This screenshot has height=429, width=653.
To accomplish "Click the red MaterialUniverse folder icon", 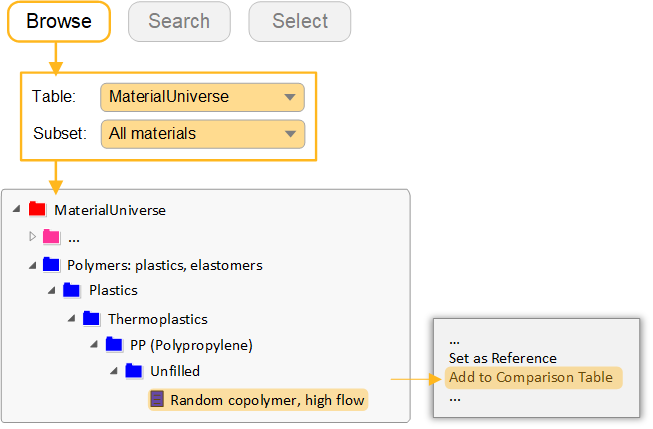I will [x=38, y=209].
